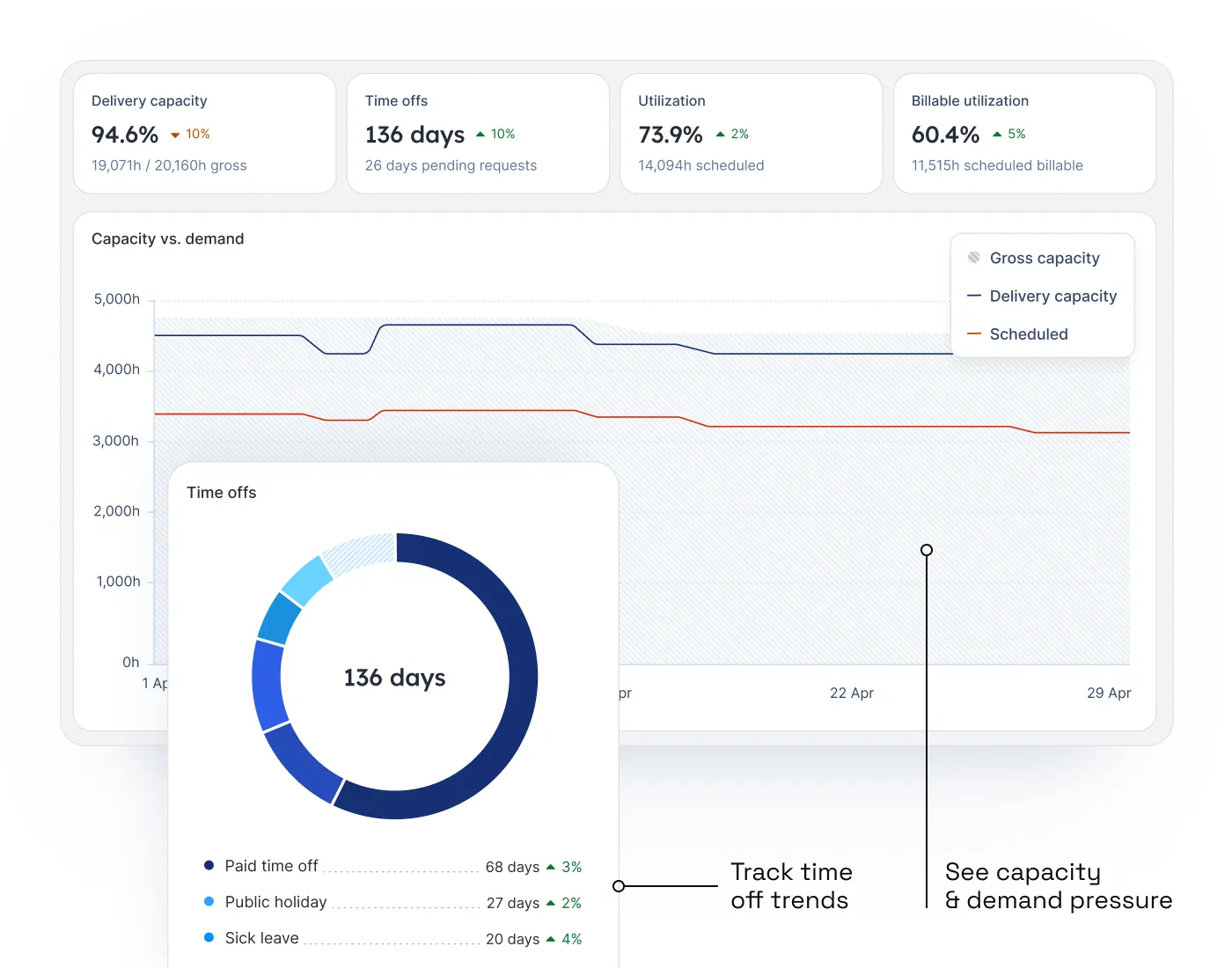Viewport: 1232px width, 968px height.
Task: Toggle the Gross capacity legend entry
Action: tap(1044, 257)
